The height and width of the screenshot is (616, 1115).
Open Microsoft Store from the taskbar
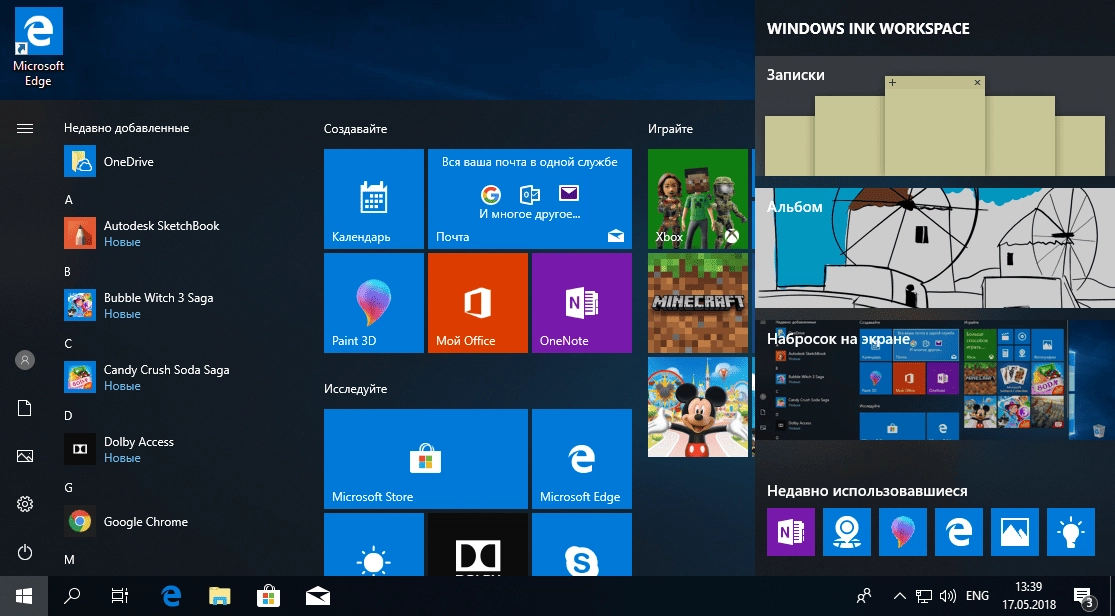tap(269, 596)
